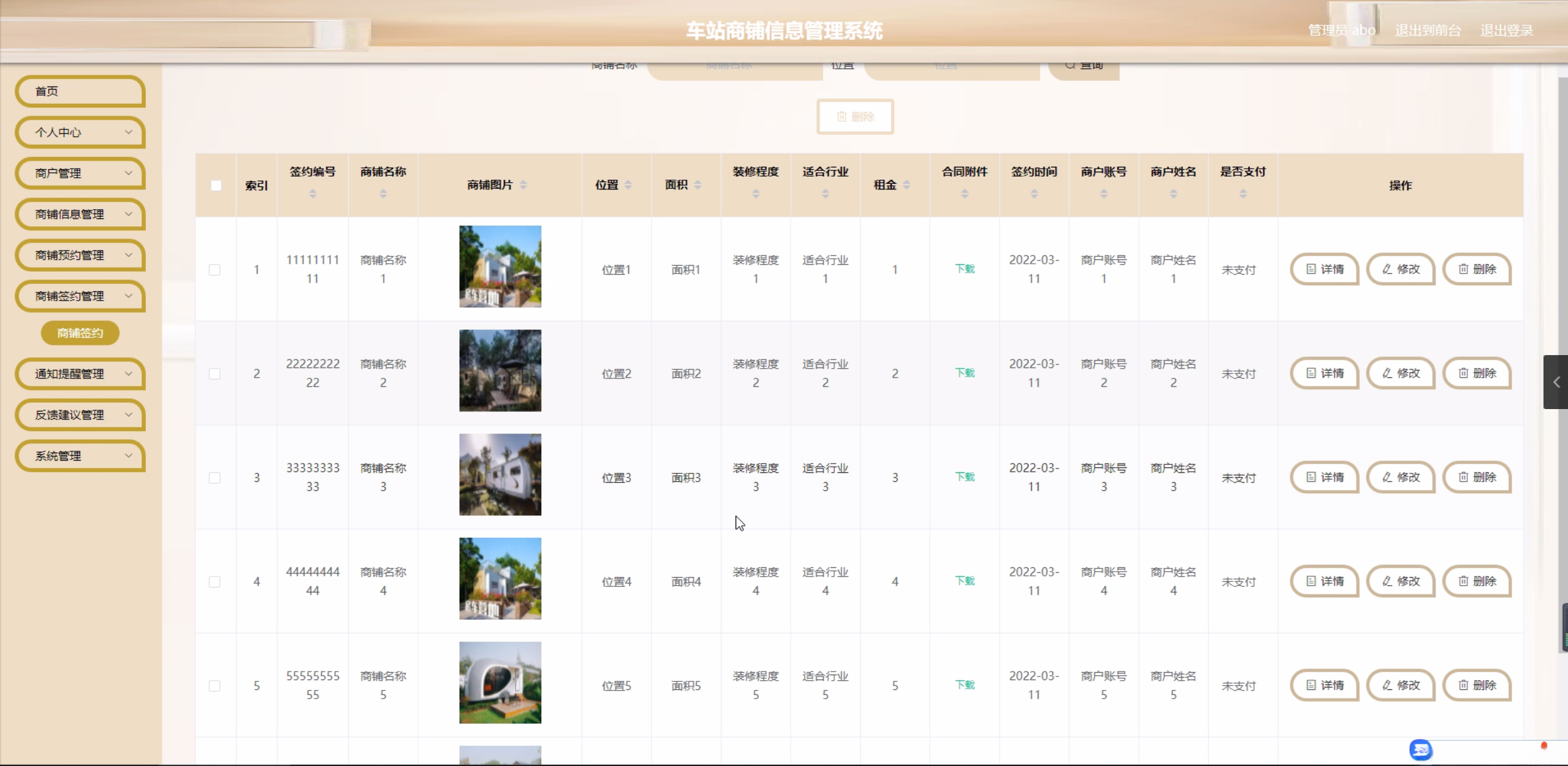Image resolution: width=1568 pixels, height=766 pixels.
Task: Check the checkbox for row 4
Action: 215,581
